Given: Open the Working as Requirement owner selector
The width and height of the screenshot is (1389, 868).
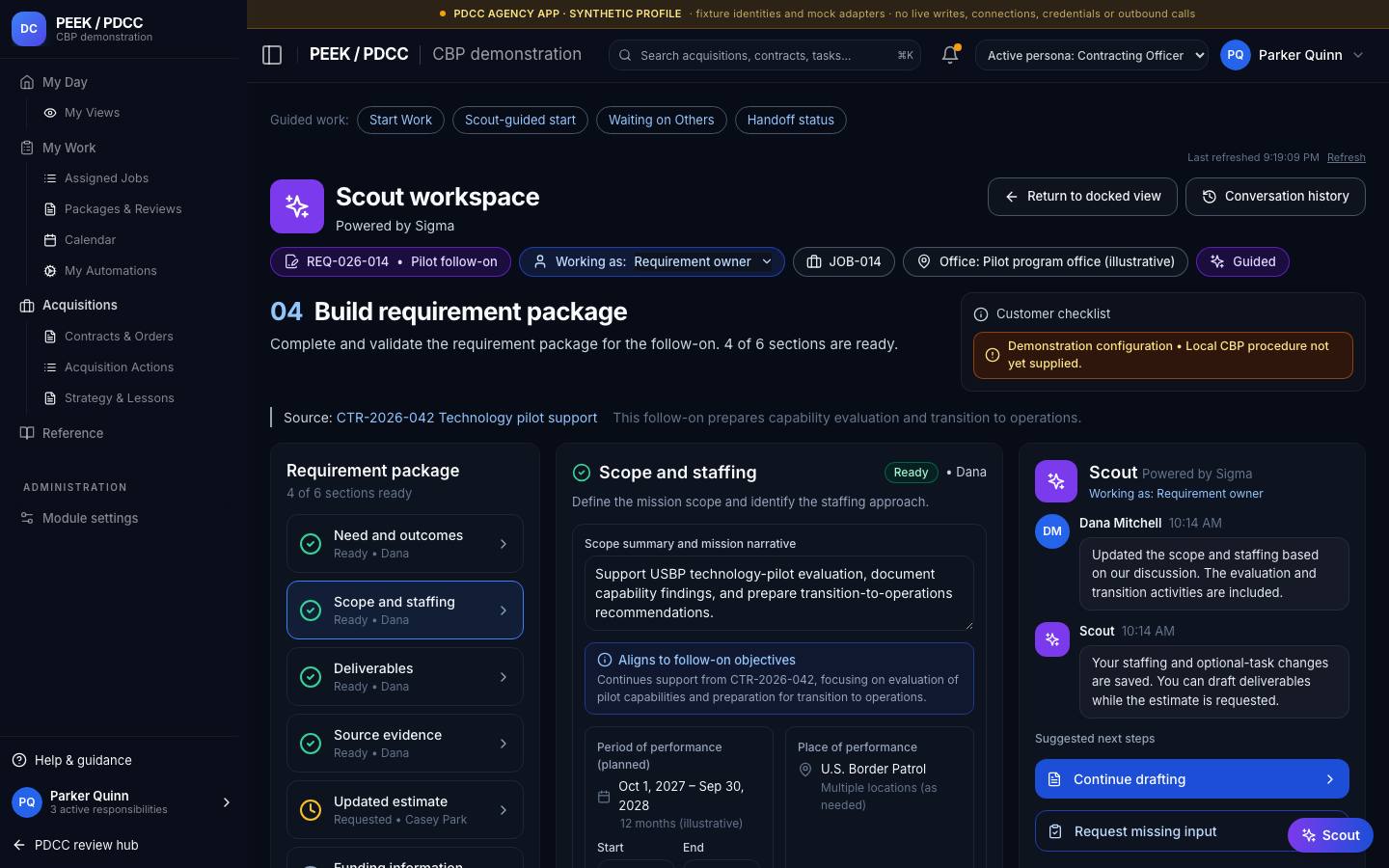Looking at the screenshot, I should (x=652, y=261).
